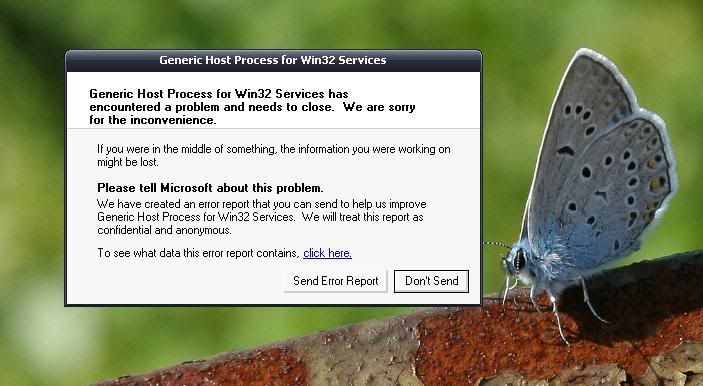This screenshot has height=386, width=703.
Task: Click the 'We have created an error report' paragraph
Action: pos(261,217)
